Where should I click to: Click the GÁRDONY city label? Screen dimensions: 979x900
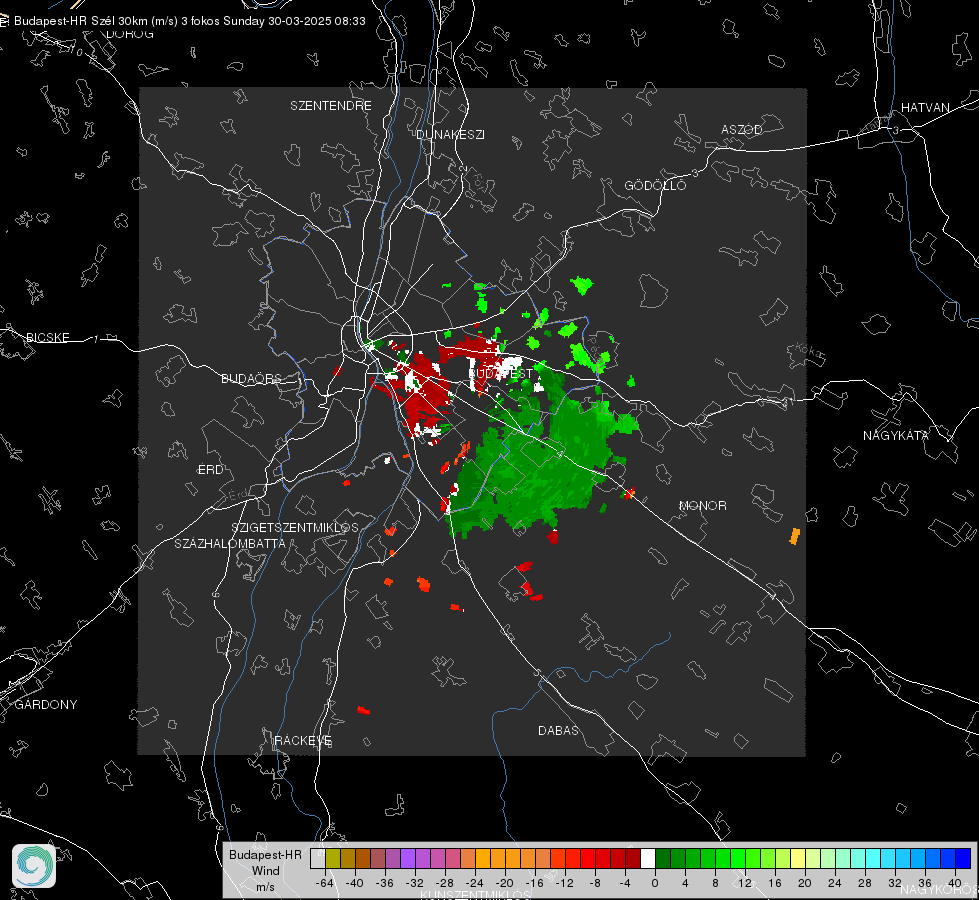coord(46,705)
